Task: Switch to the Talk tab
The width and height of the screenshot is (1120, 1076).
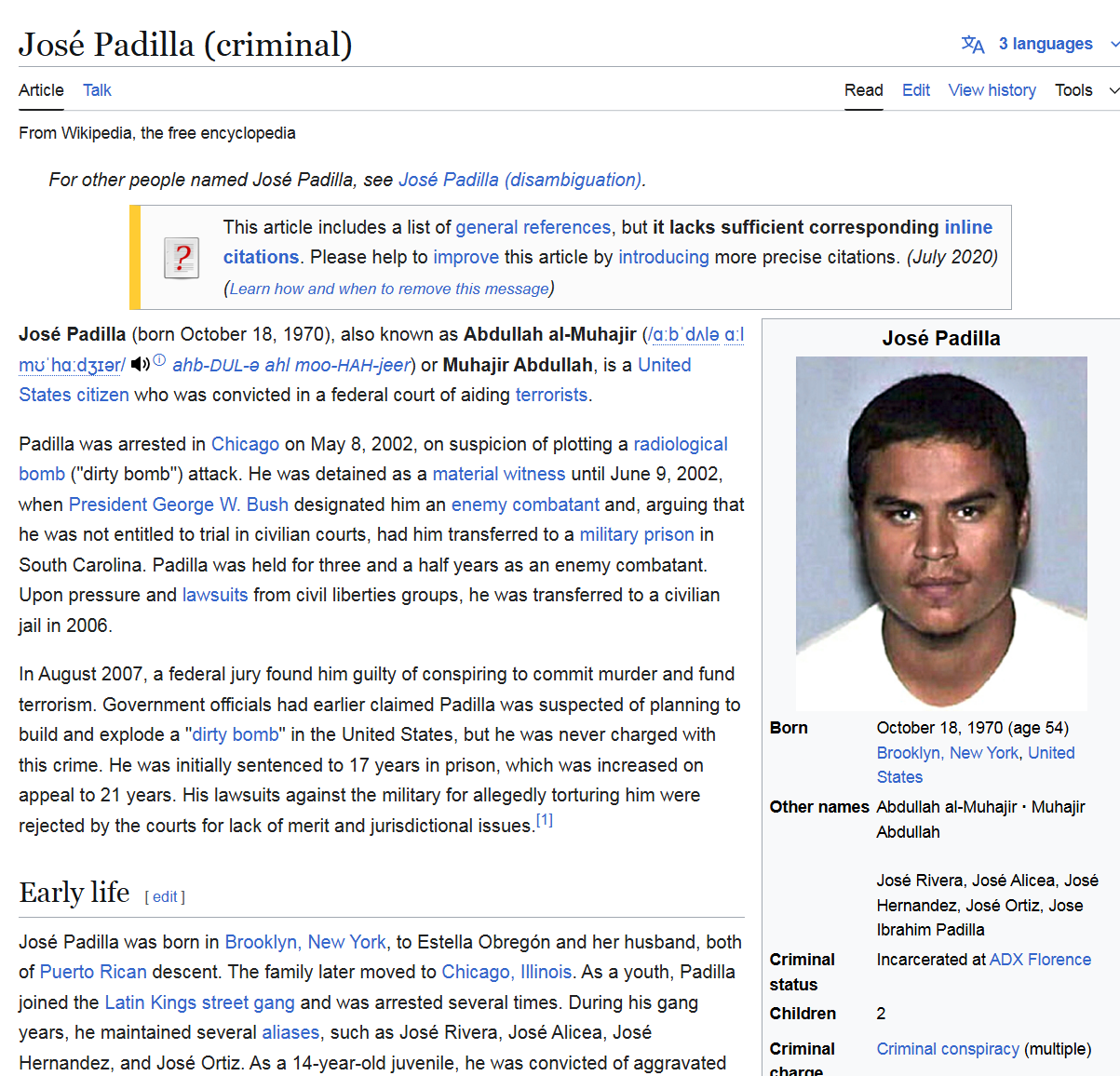Action: 97,90
